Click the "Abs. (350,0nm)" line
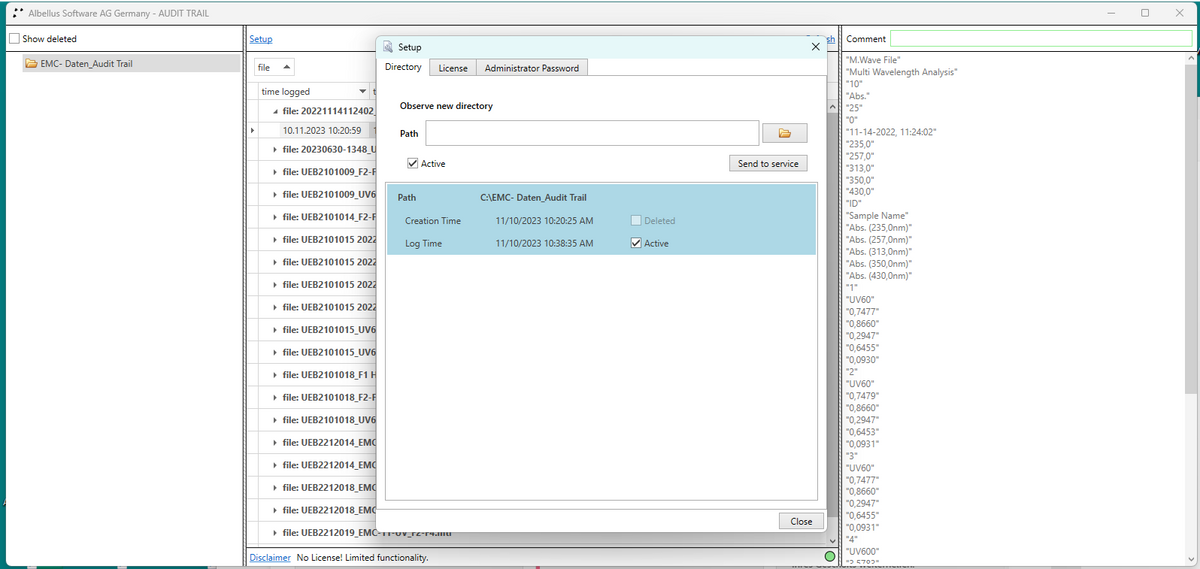 879,264
